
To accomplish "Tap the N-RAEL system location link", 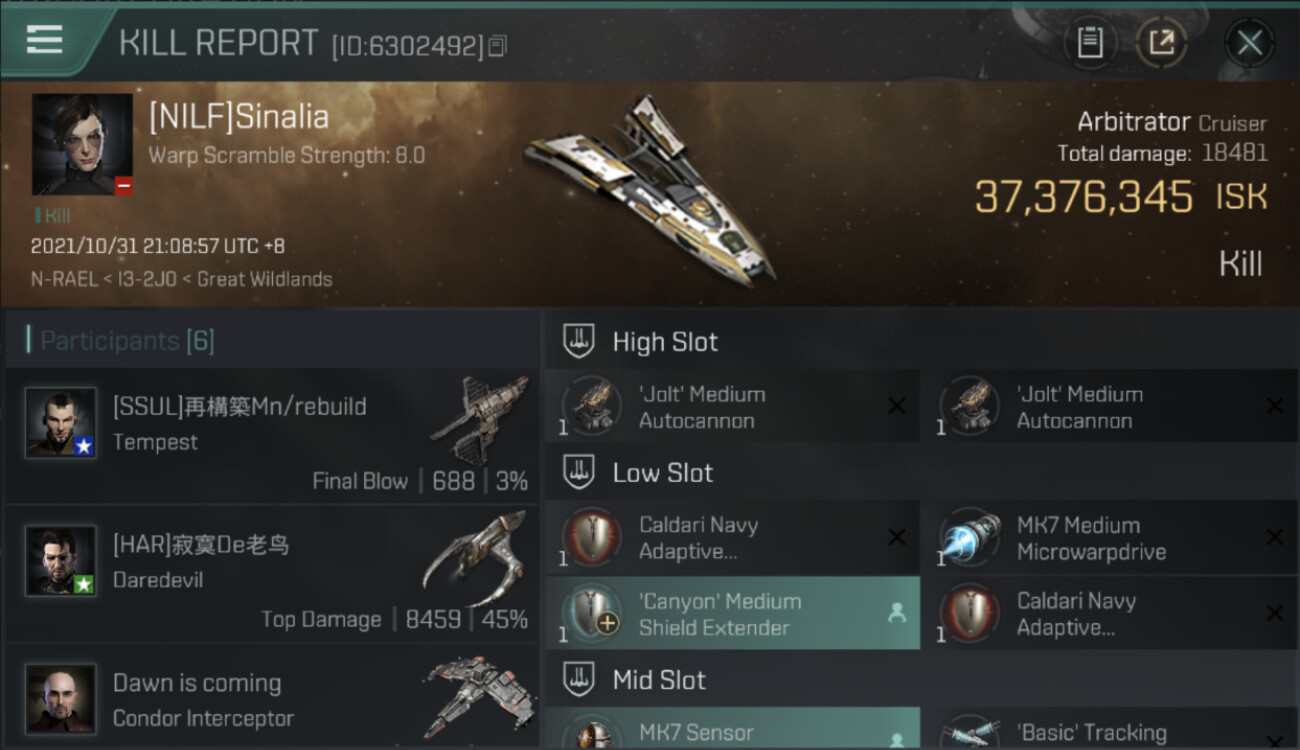I will [x=66, y=279].
